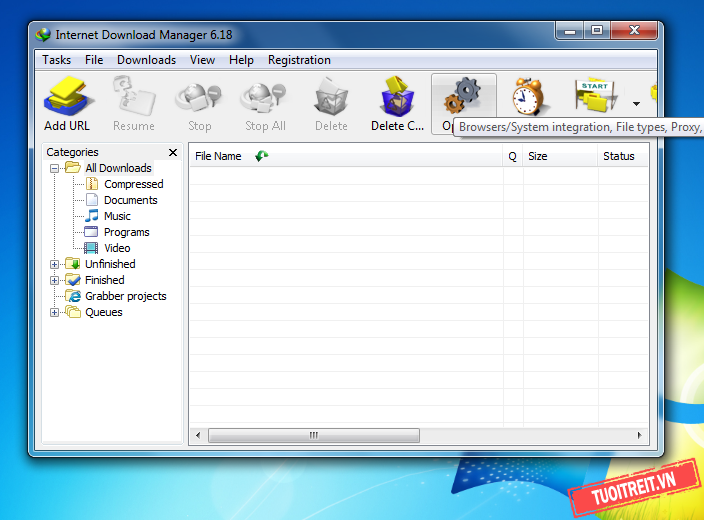Open Options via the gear icon
This screenshot has height=520, width=704.
(463, 98)
